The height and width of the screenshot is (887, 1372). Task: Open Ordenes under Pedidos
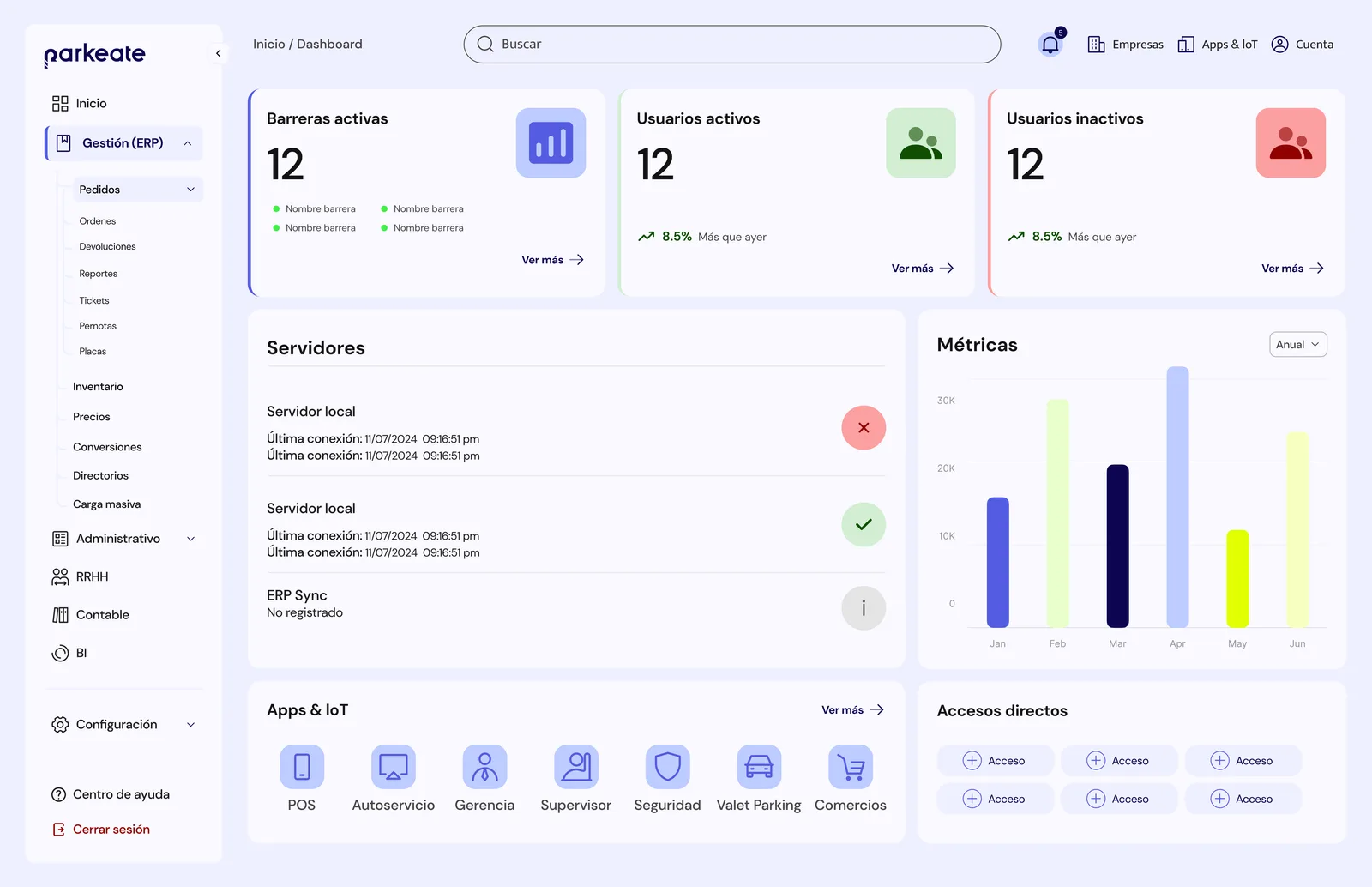coord(98,221)
